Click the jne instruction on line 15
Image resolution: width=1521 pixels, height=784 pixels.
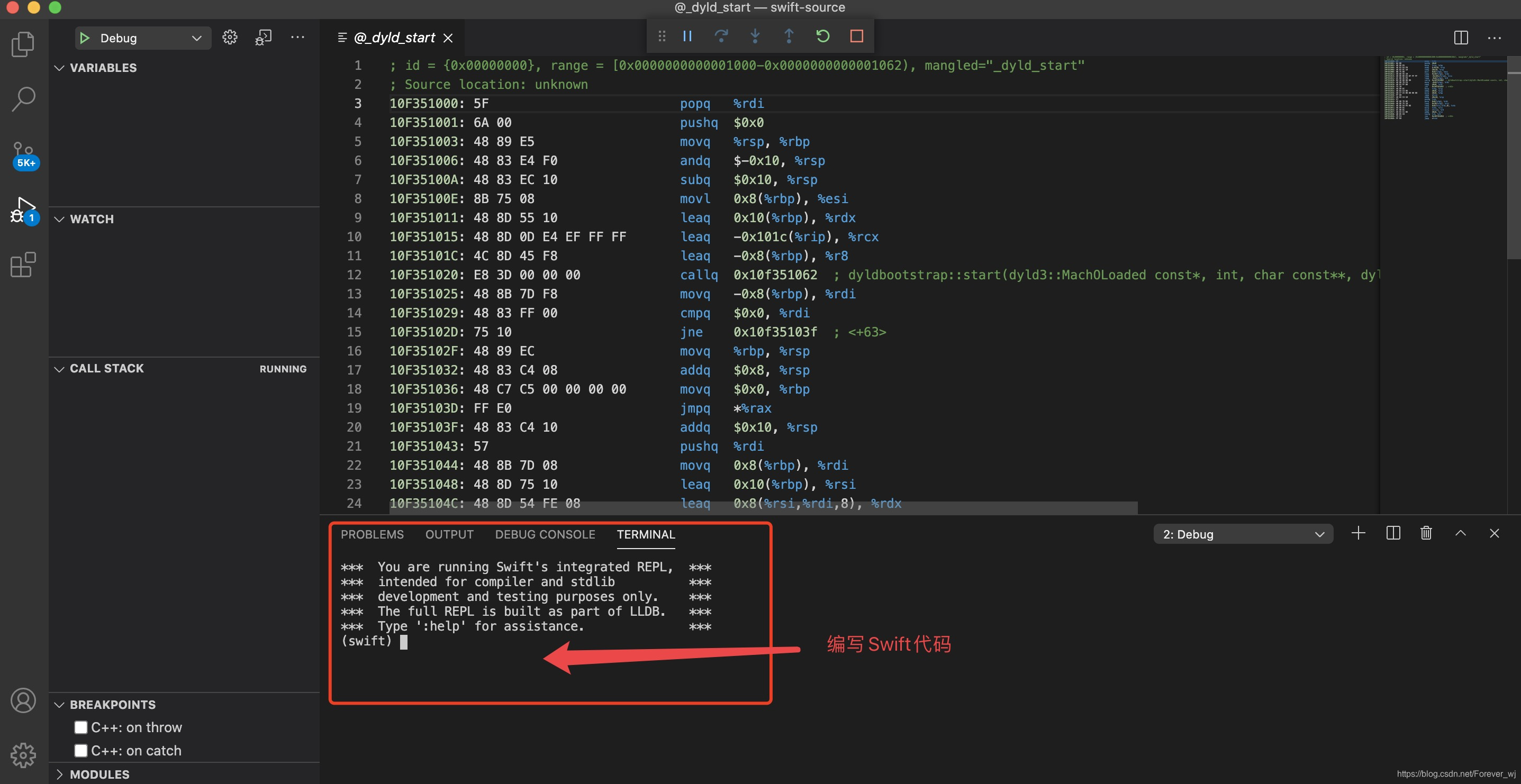[691, 332]
